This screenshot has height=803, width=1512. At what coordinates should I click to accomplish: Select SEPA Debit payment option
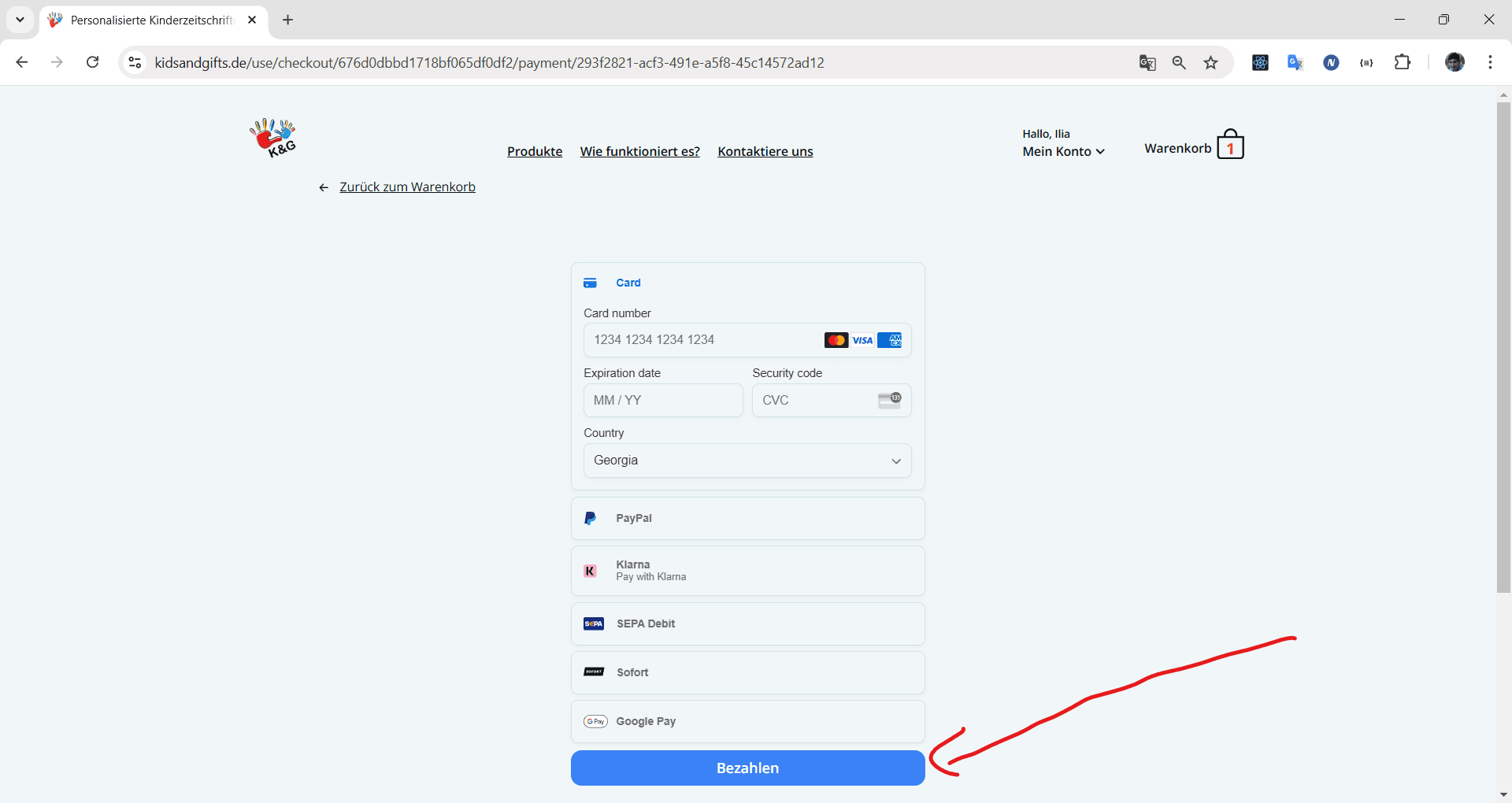(x=747, y=624)
